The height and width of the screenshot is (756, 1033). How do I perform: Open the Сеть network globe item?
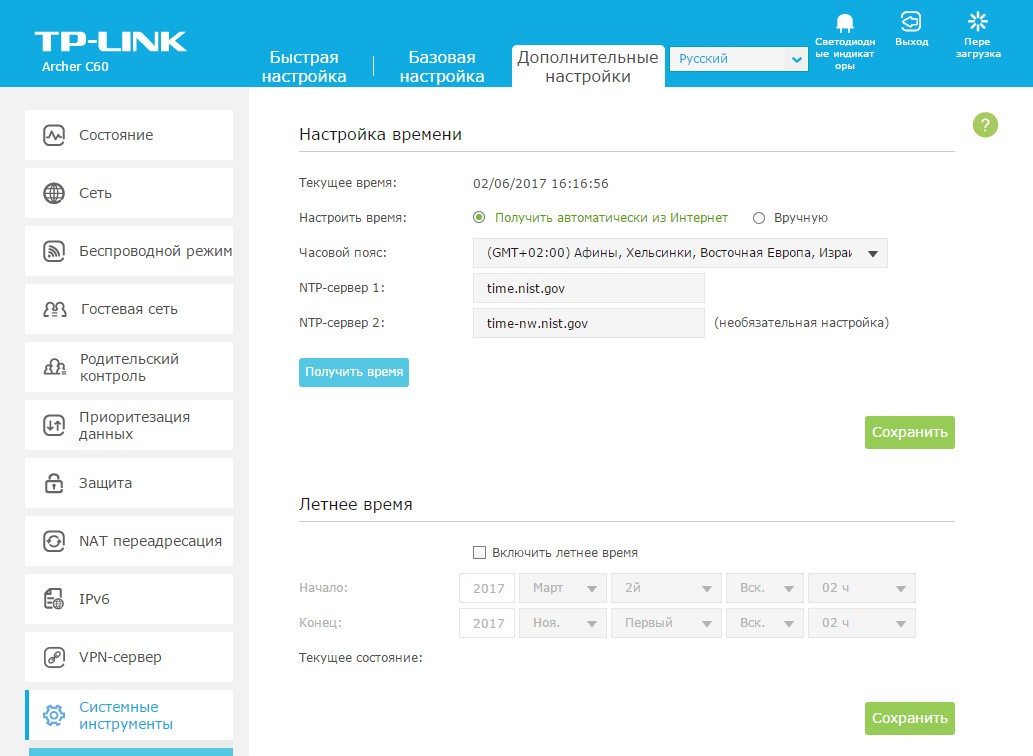pos(129,193)
